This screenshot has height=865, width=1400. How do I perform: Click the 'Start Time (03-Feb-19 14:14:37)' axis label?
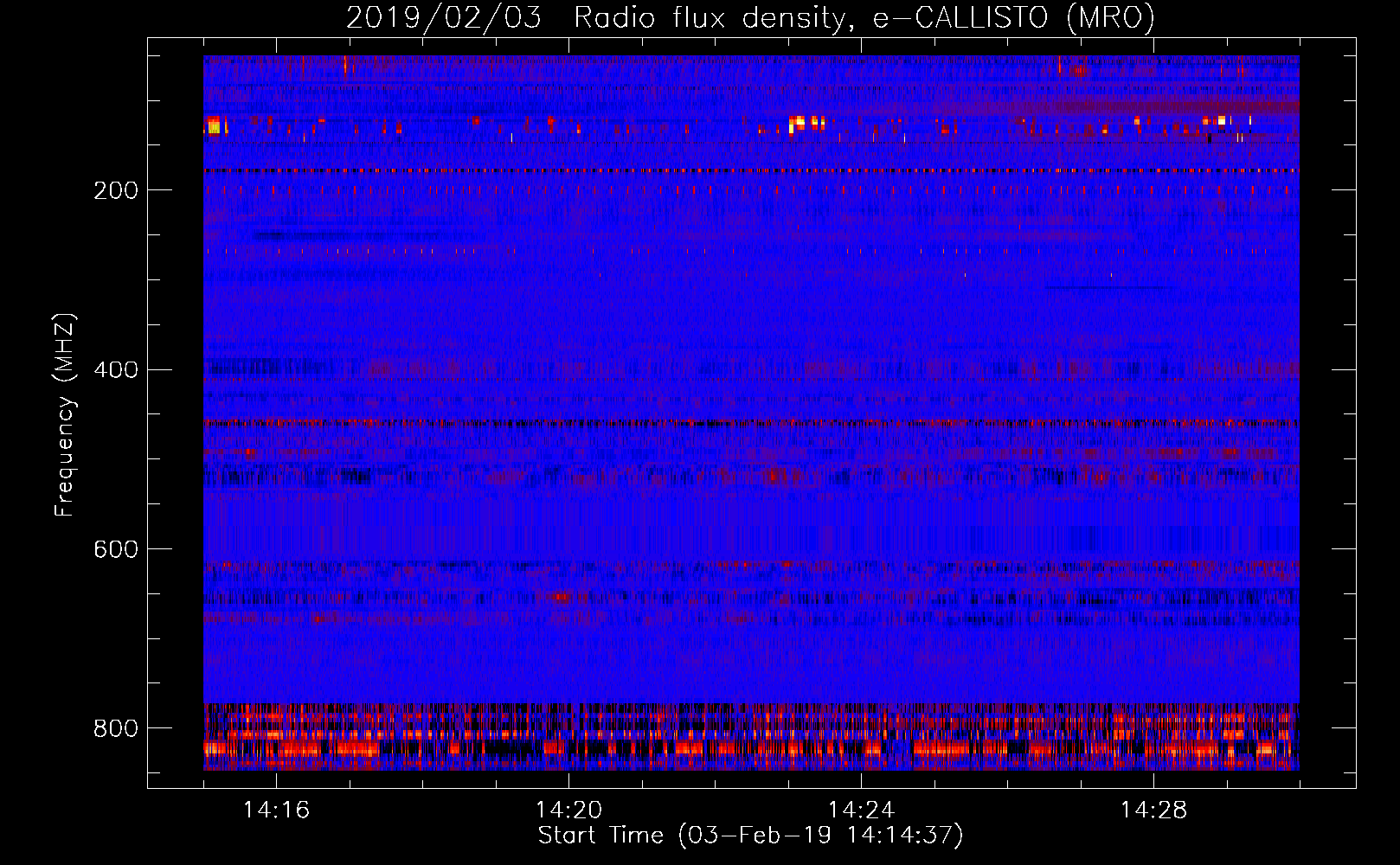click(x=750, y=836)
